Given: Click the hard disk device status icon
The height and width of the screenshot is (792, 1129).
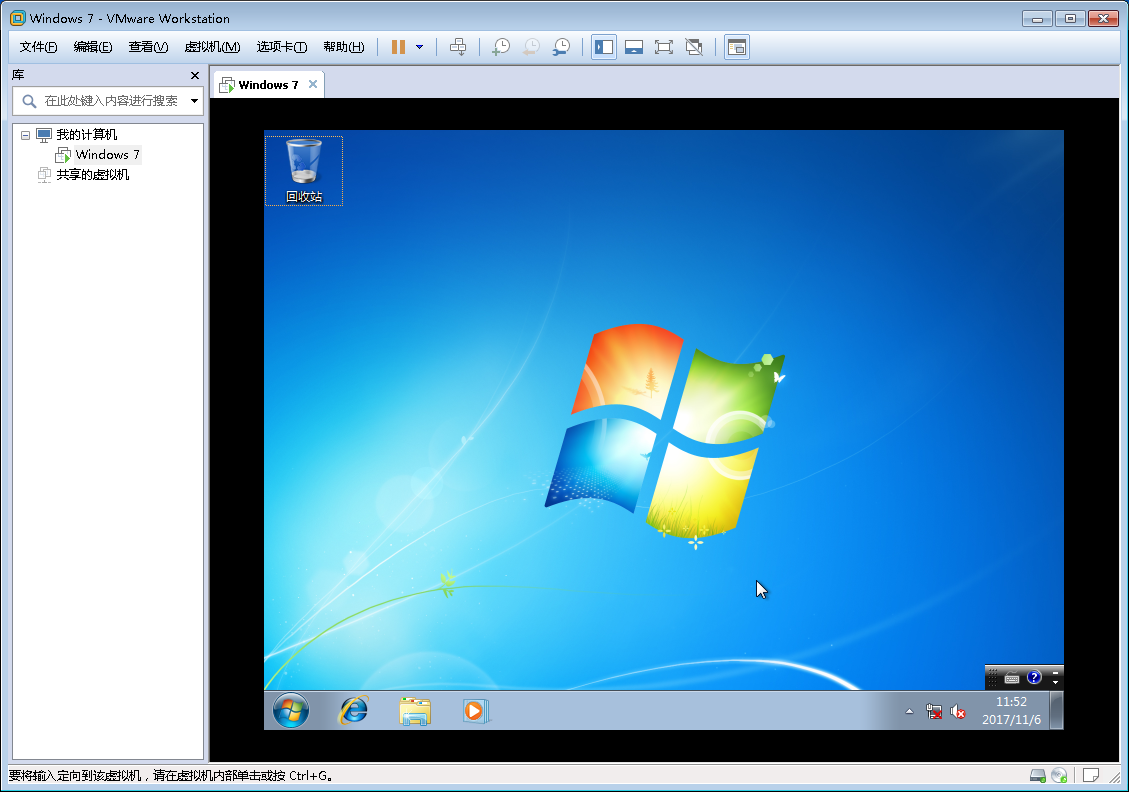Looking at the screenshot, I should (1038, 775).
